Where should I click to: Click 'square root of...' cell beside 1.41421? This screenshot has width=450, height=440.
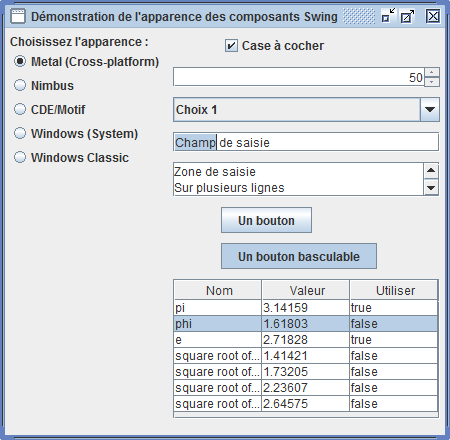pyautogui.click(x=218, y=356)
